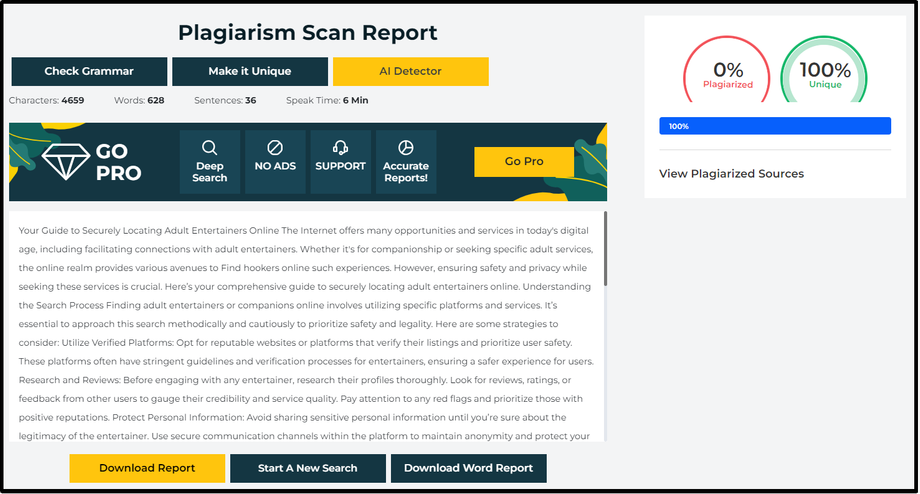Click Download Word Report button
Screen dimensions: 920x494
468,468
